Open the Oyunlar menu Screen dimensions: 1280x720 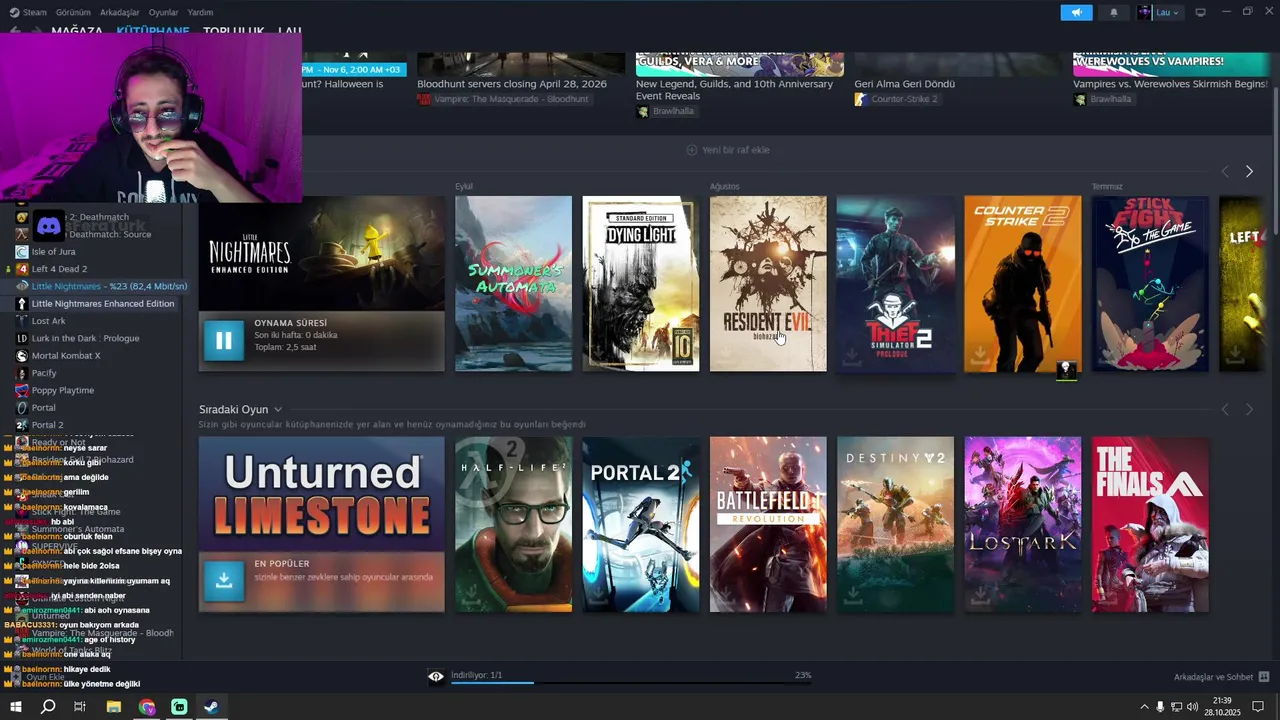pos(163,12)
